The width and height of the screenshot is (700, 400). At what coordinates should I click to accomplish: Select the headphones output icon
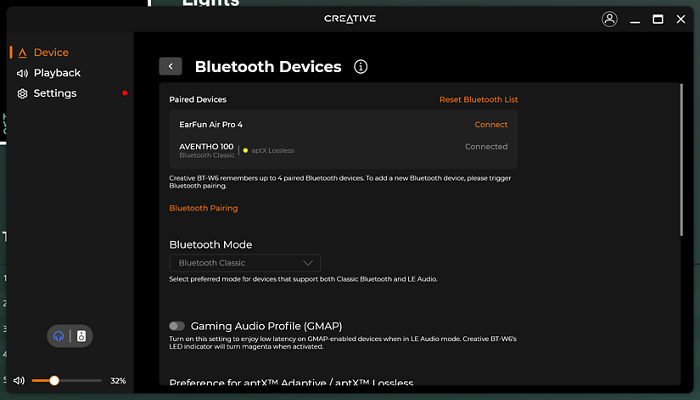click(58, 336)
